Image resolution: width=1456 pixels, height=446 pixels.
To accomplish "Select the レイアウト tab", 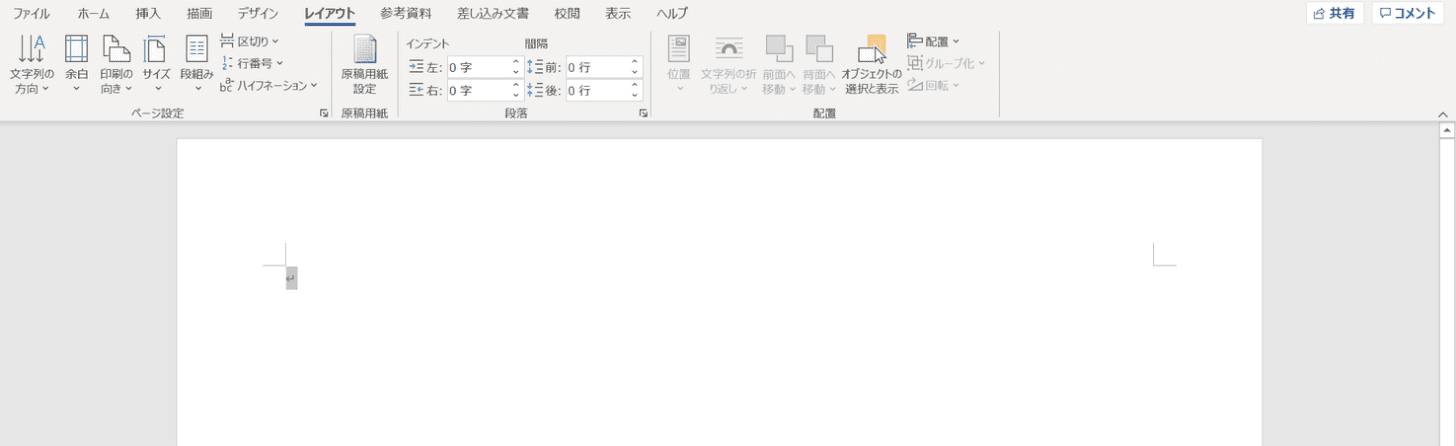I will click(330, 13).
